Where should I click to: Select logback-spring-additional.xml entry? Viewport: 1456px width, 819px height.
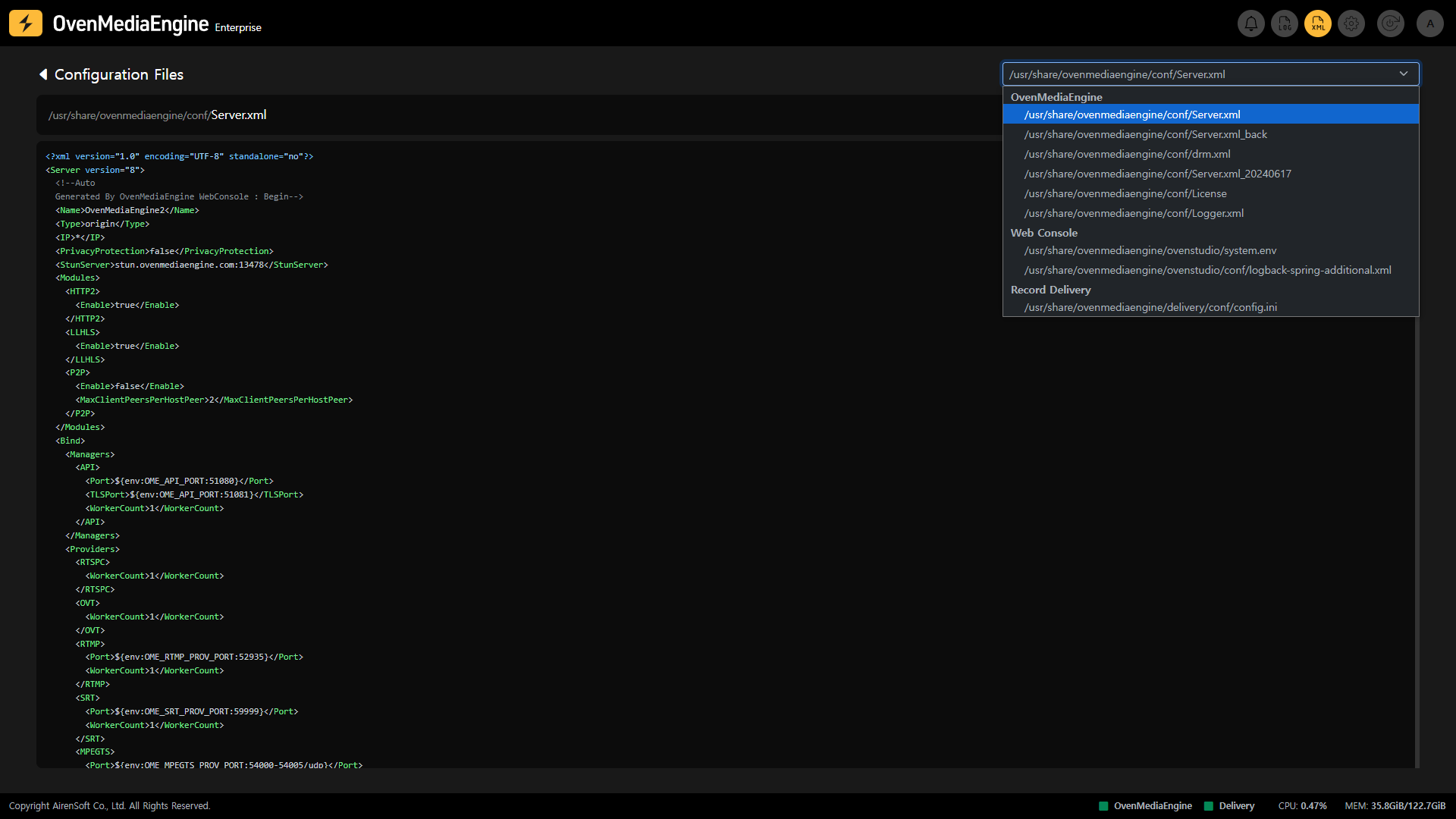pyautogui.click(x=1207, y=270)
